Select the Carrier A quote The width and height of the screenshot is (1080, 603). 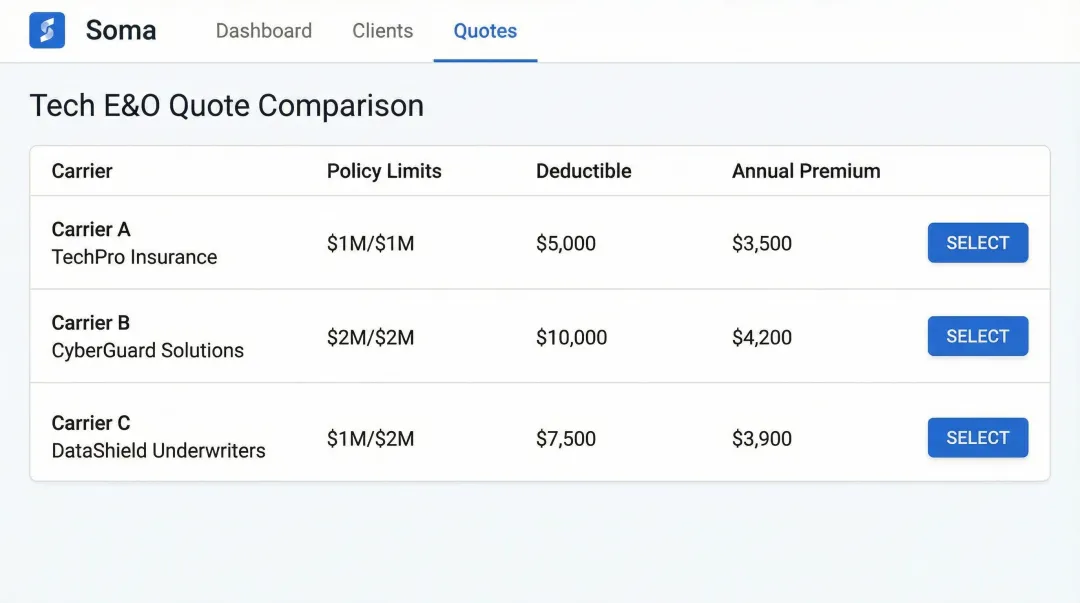977,242
